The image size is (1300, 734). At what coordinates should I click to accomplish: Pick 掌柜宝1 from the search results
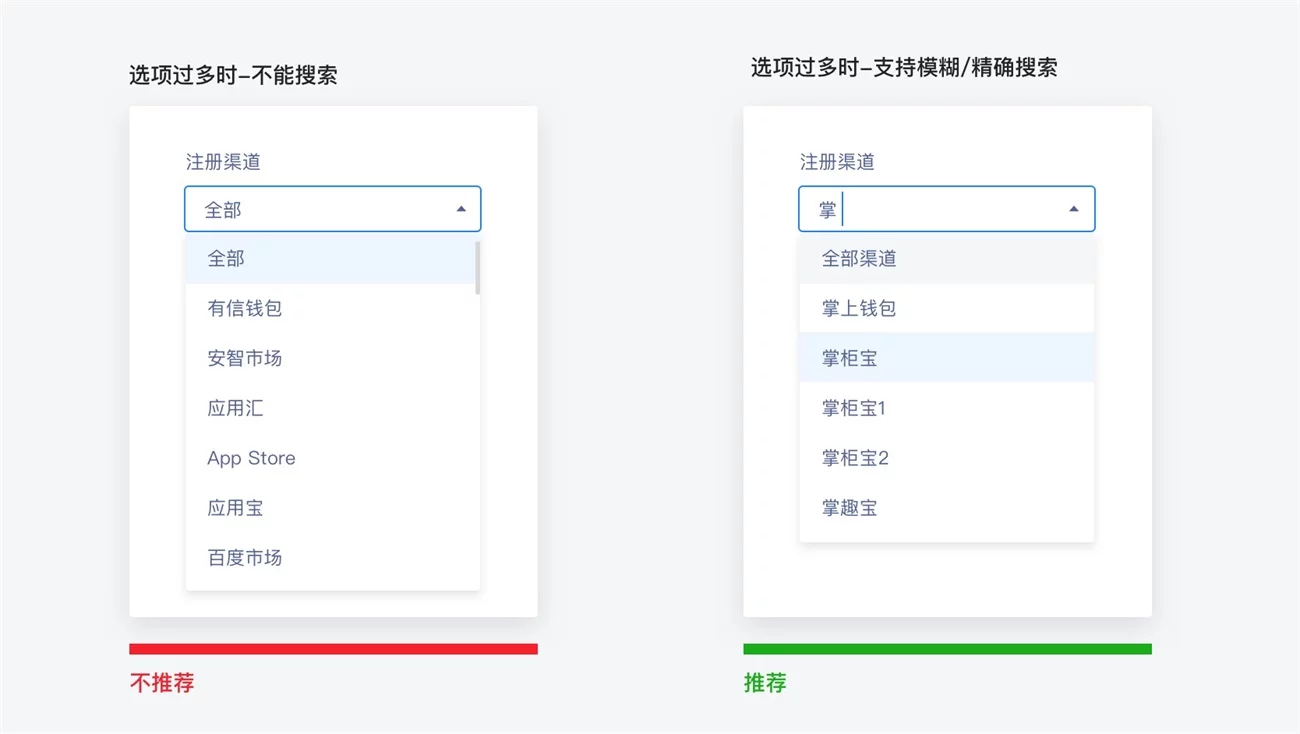coord(854,408)
